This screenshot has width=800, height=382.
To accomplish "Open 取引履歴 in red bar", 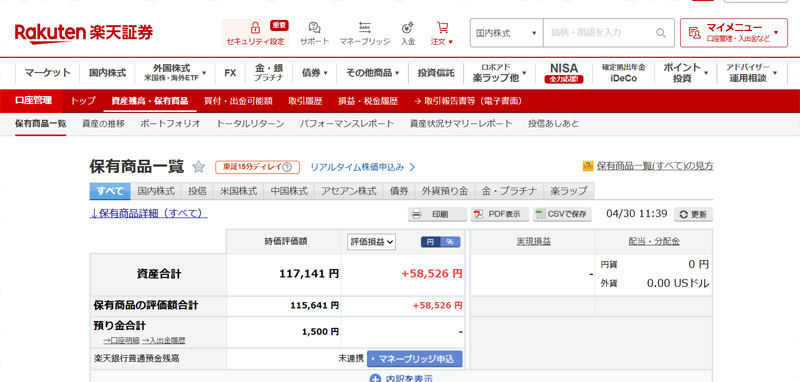I will pyautogui.click(x=305, y=101).
